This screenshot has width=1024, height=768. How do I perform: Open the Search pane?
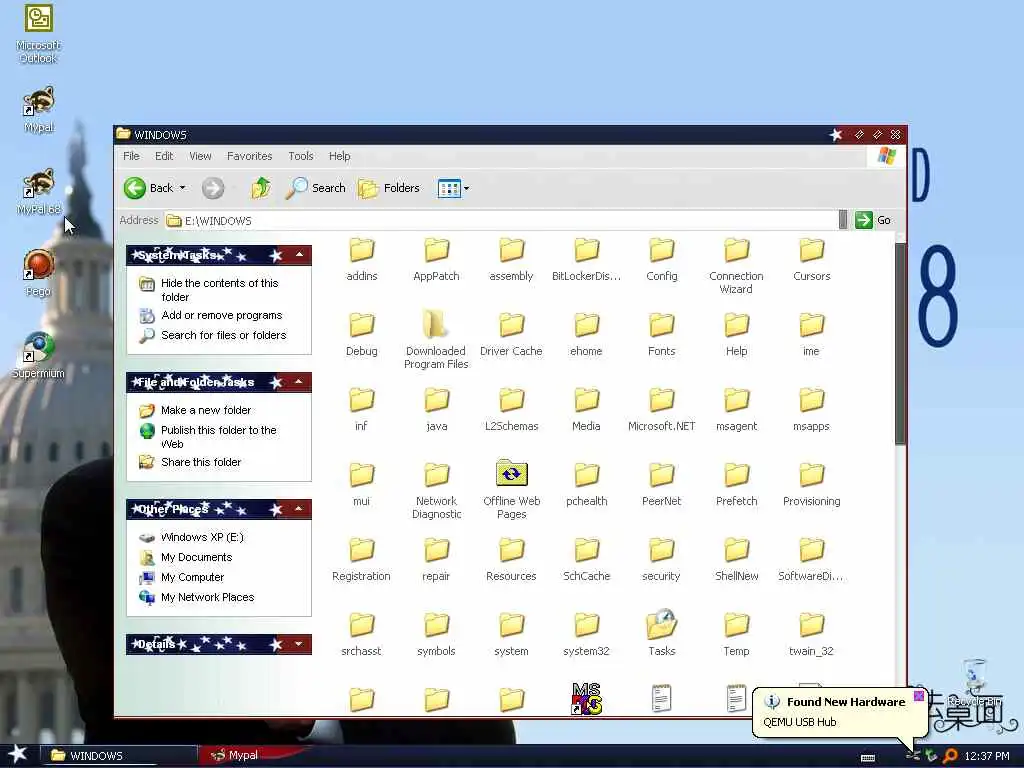[x=315, y=188]
